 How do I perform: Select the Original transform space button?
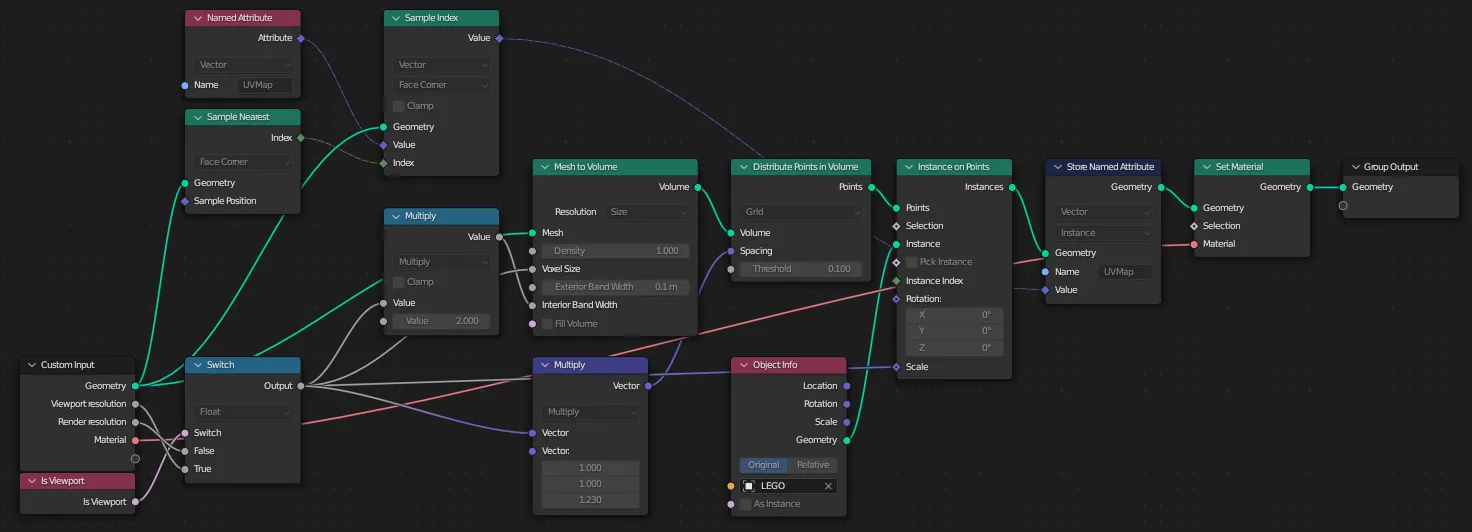[764, 465]
